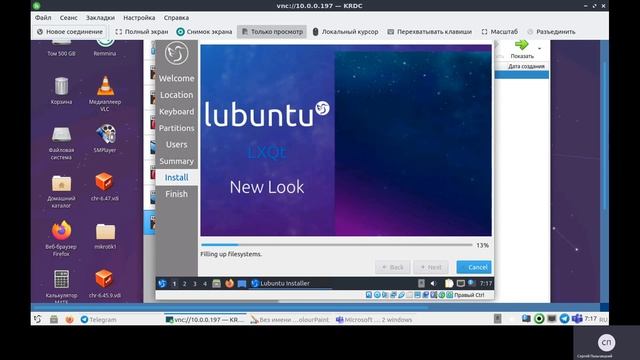Viewport: 640px width, 360px height.
Task: Click the Microsoft Teams tray icon on host
Action: (577, 319)
